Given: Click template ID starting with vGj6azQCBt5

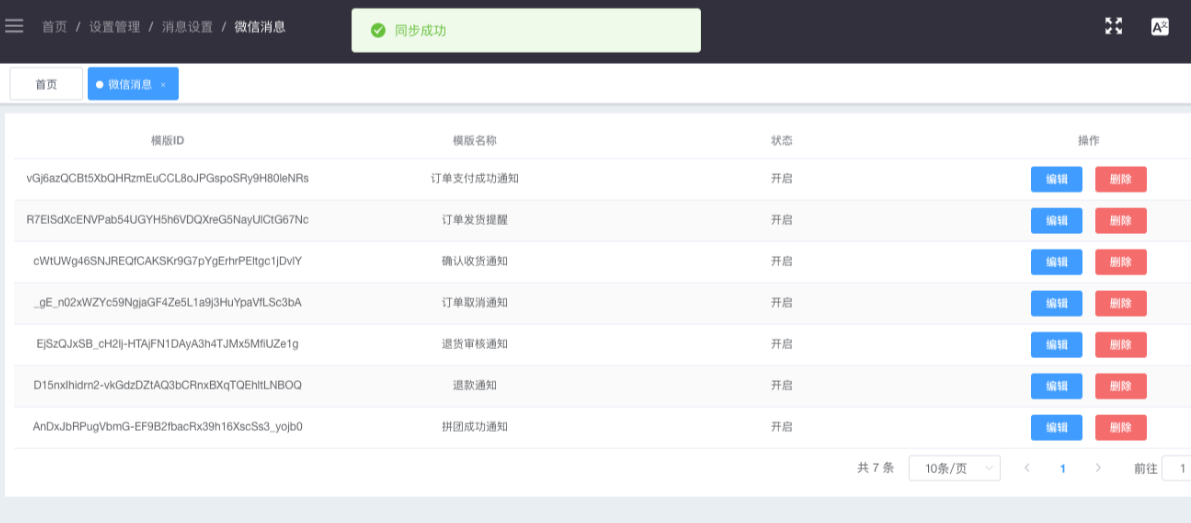Looking at the screenshot, I should [x=168, y=179].
